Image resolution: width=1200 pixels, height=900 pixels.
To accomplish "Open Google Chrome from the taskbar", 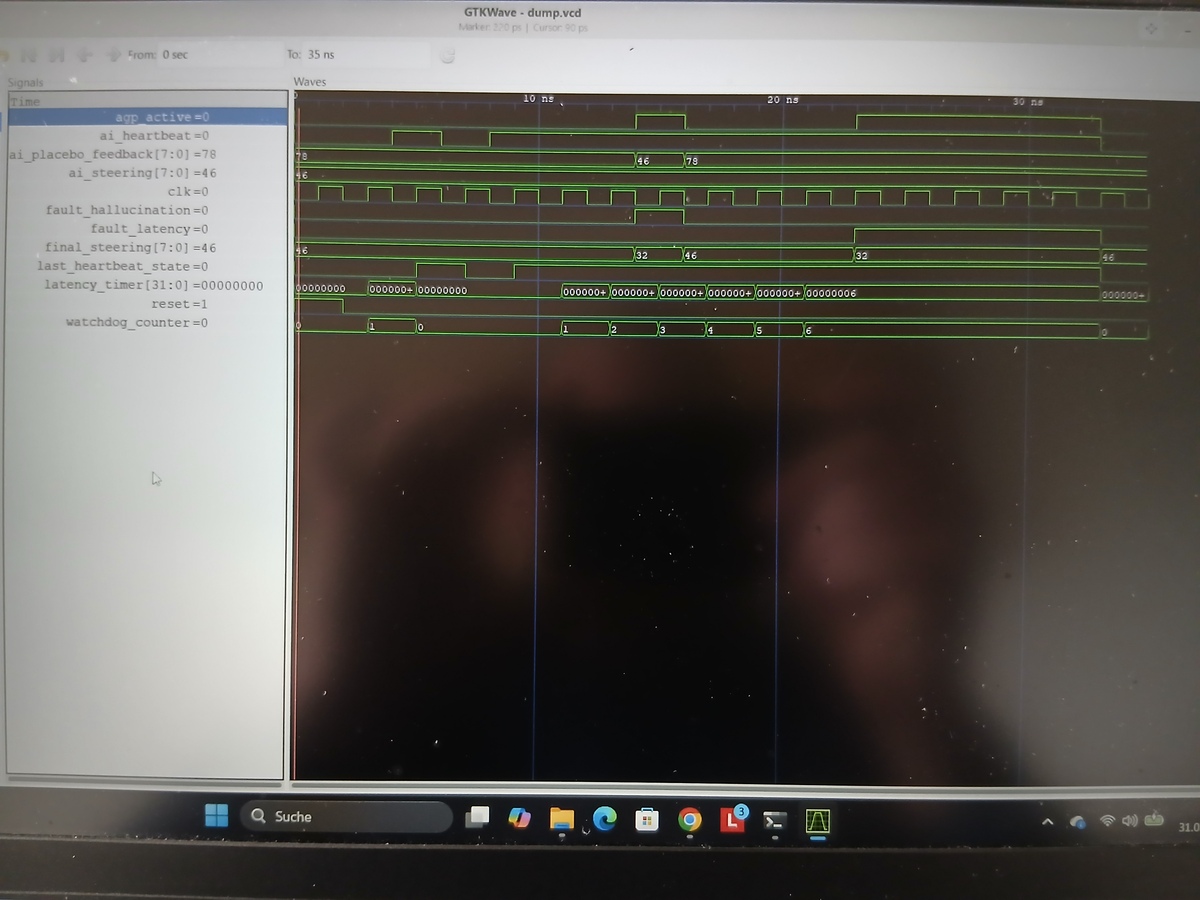I will tap(689, 820).
